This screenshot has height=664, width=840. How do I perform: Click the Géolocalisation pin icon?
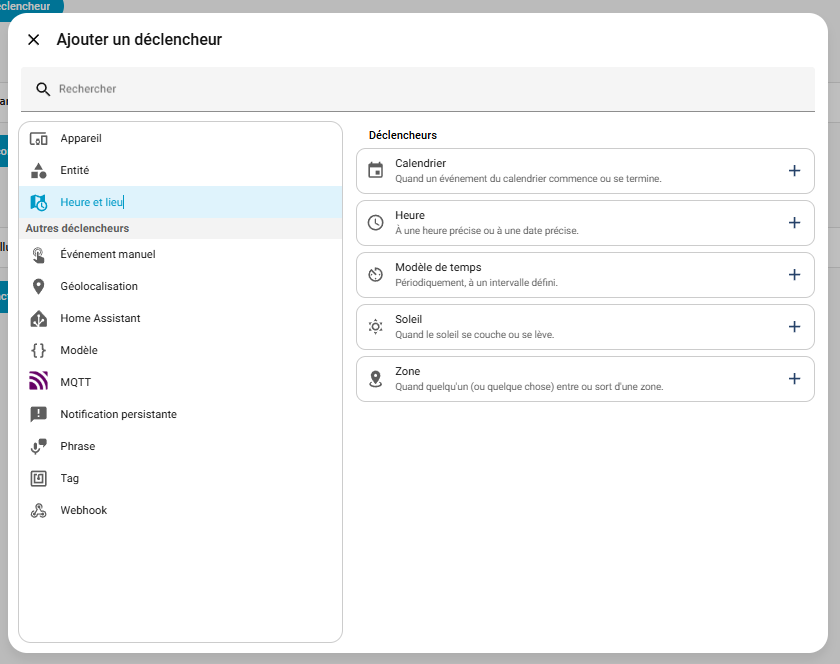(x=39, y=286)
